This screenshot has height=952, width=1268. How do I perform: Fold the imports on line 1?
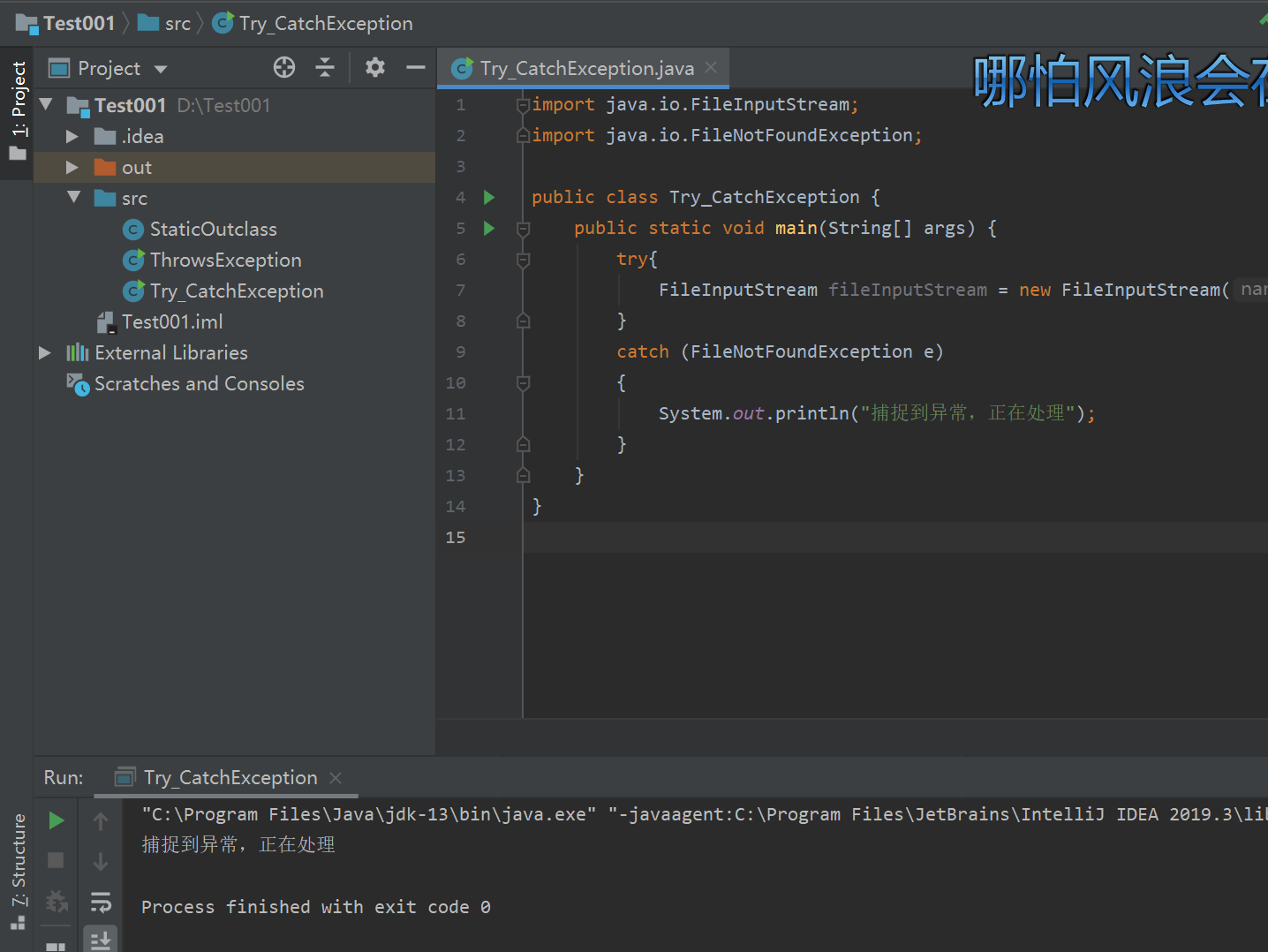click(523, 105)
